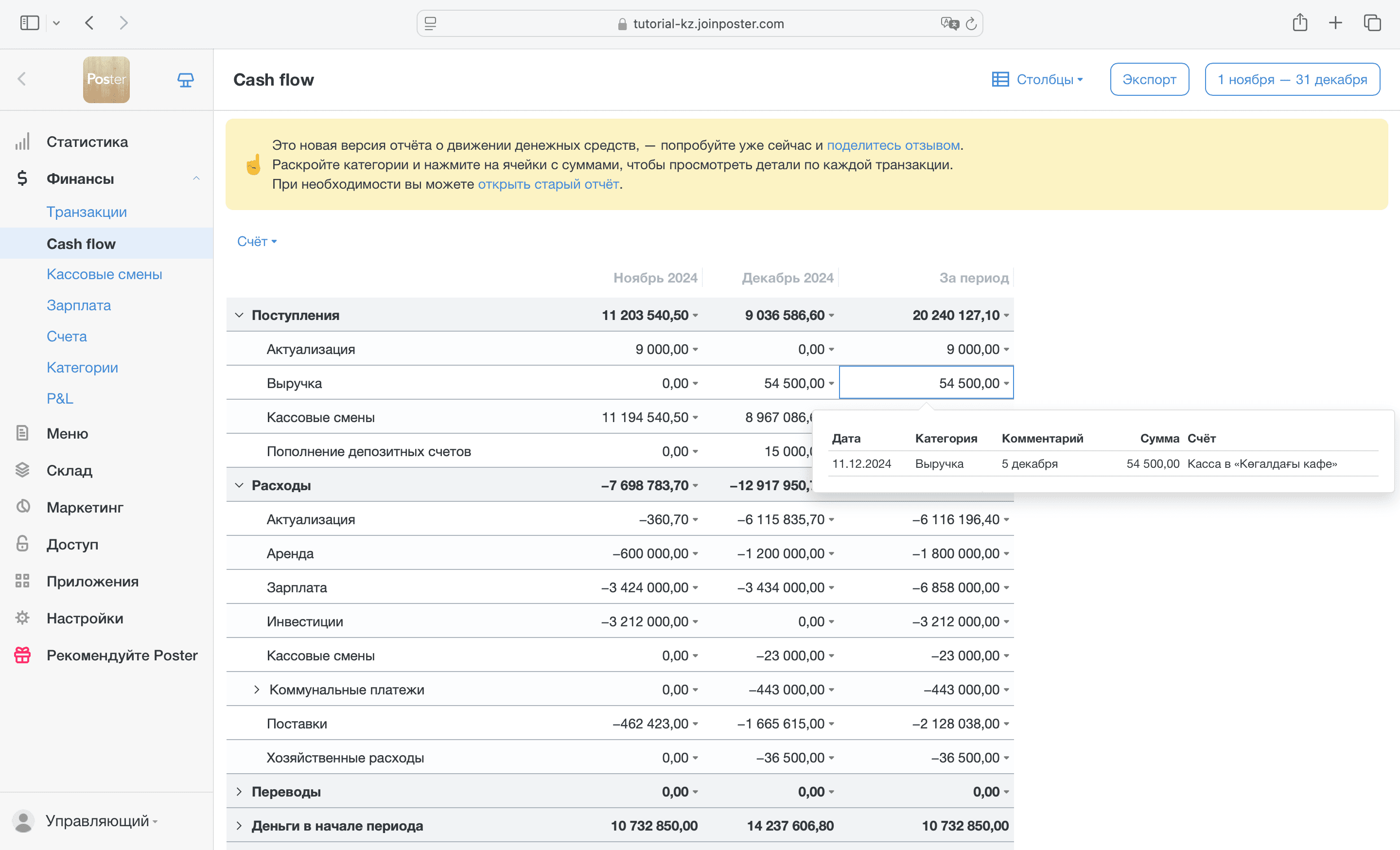Click the Приложения grid icon
The width and height of the screenshot is (1400, 850).
(x=22, y=581)
